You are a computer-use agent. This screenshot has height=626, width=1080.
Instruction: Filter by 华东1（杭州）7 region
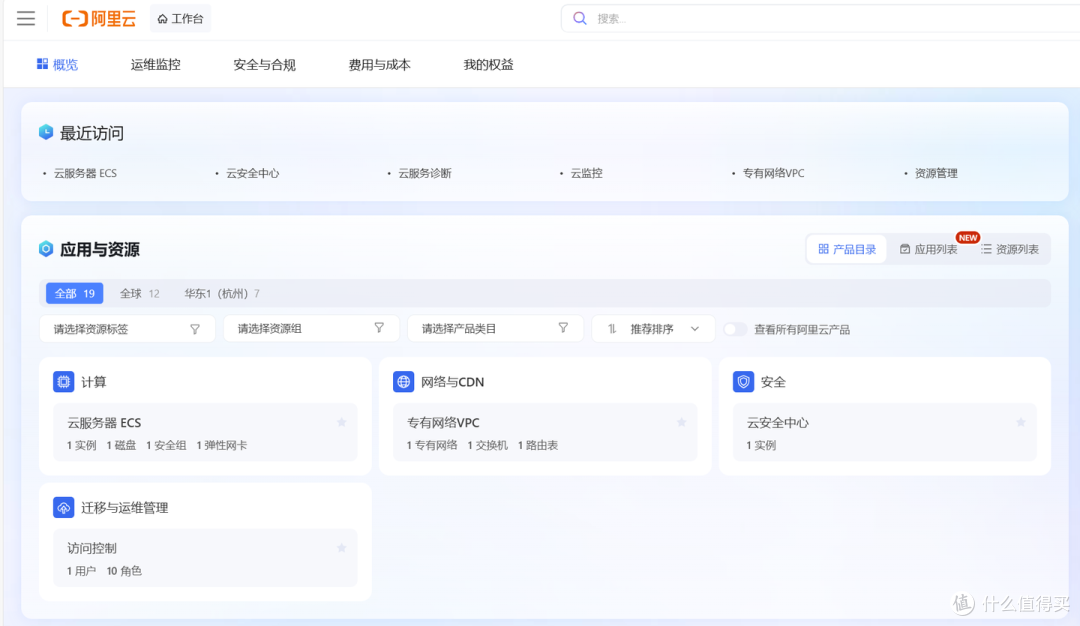point(222,293)
